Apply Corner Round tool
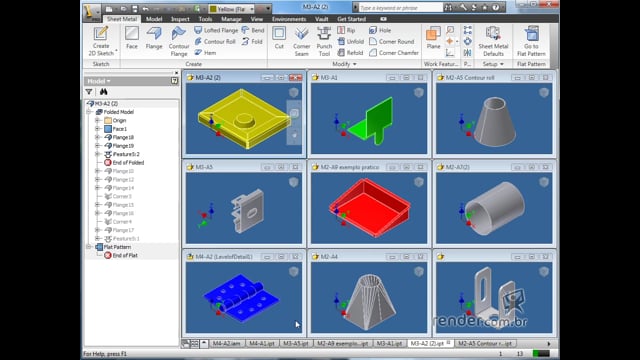 point(391,42)
